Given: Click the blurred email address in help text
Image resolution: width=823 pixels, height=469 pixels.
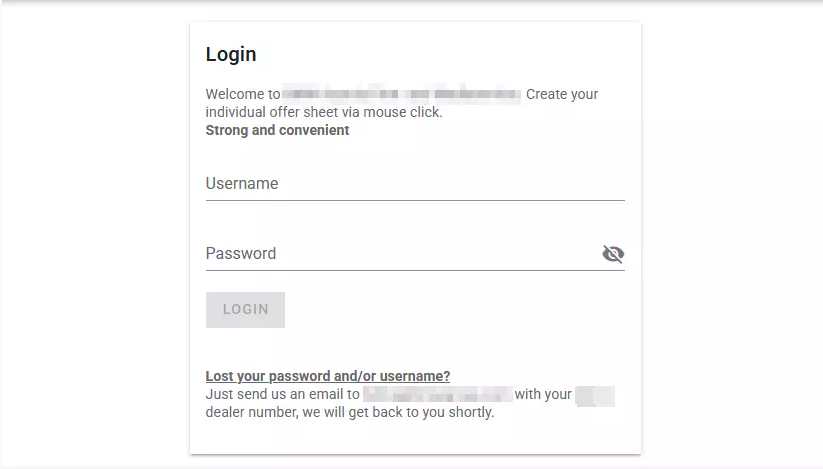Looking at the screenshot, I should coord(437,394).
